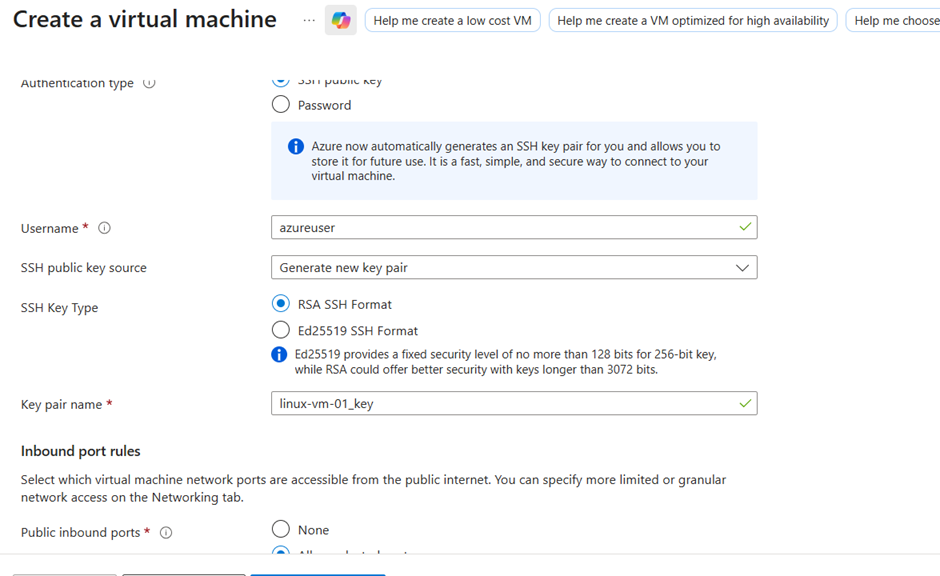Click the blue info icon in SSH key banner
This screenshot has height=576, width=940.
click(x=296, y=146)
